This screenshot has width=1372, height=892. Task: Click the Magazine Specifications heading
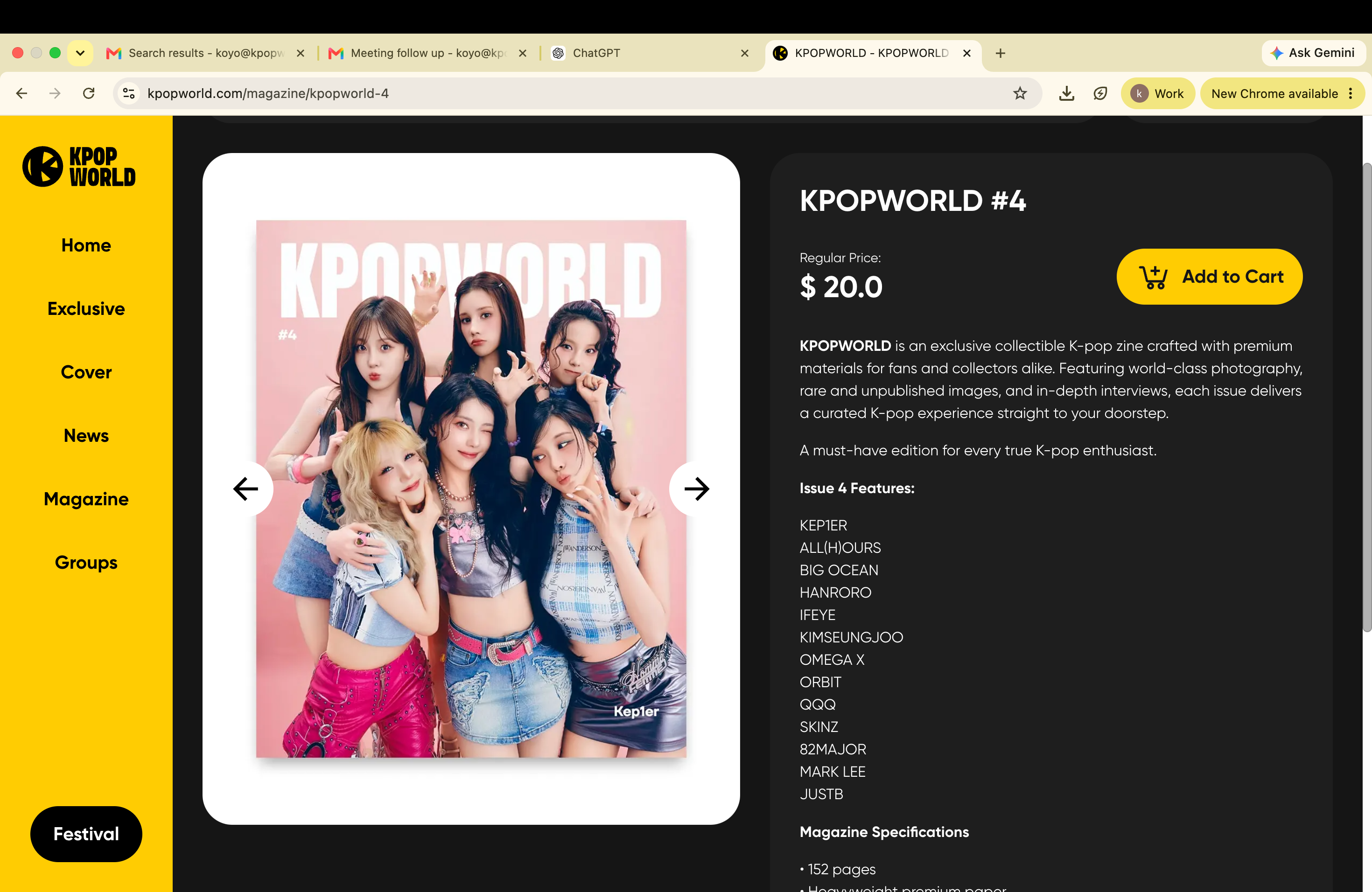tap(884, 832)
